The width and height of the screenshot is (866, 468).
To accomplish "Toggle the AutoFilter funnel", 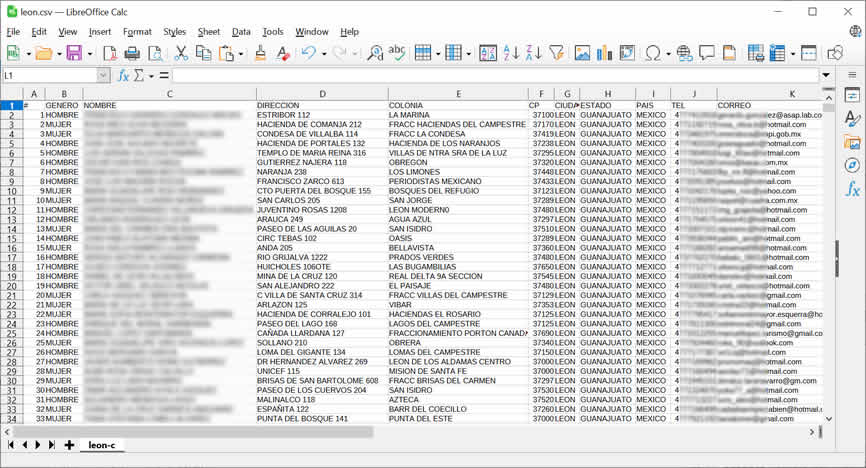I will (x=557, y=53).
